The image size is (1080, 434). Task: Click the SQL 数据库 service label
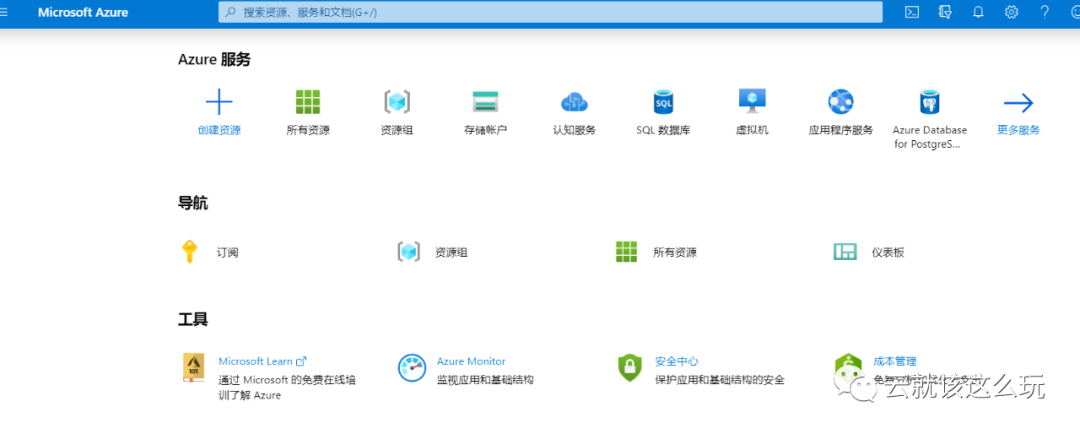pos(663,130)
